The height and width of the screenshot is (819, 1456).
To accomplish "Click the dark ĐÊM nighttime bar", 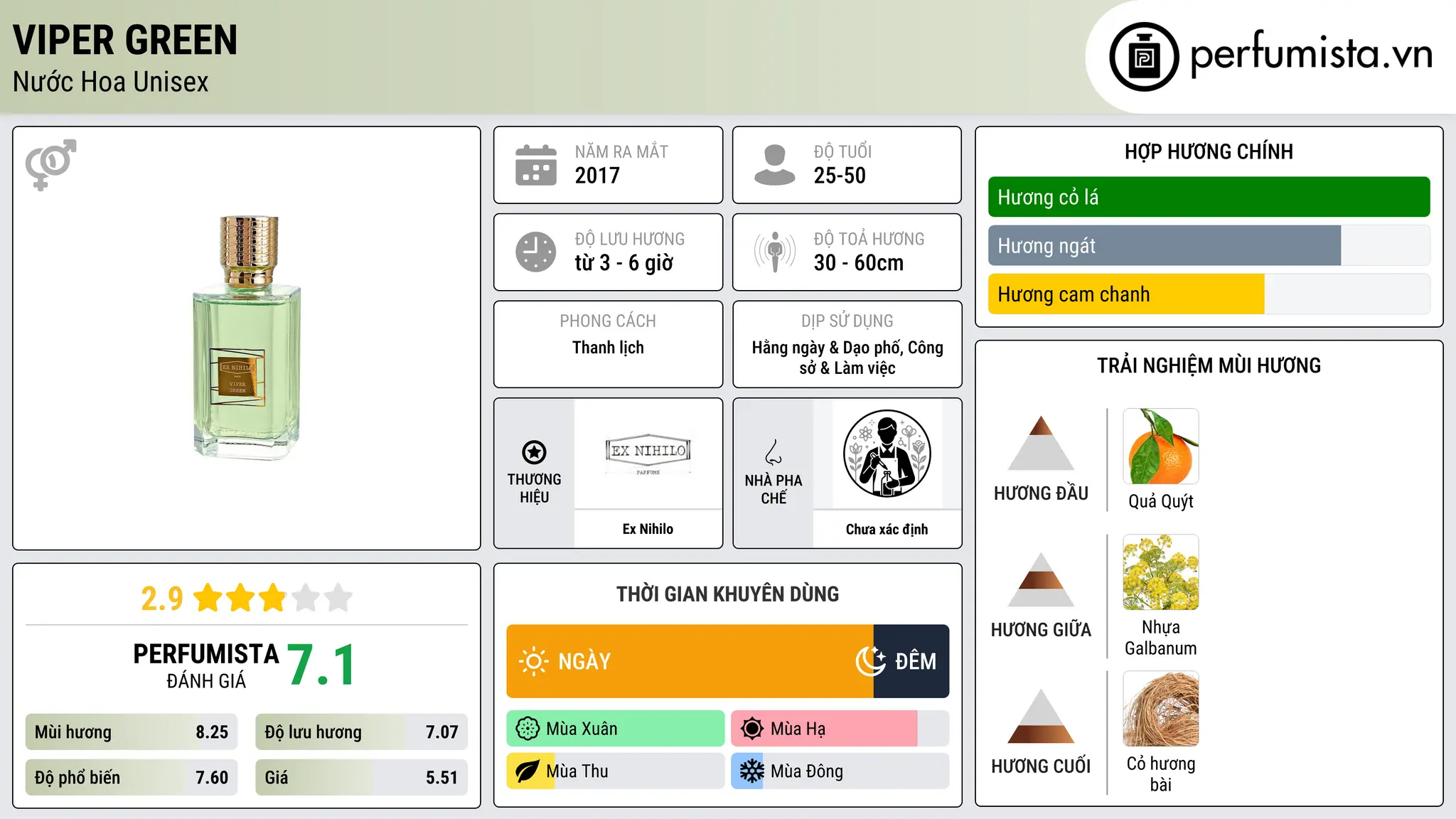I will click(x=911, y=661).
